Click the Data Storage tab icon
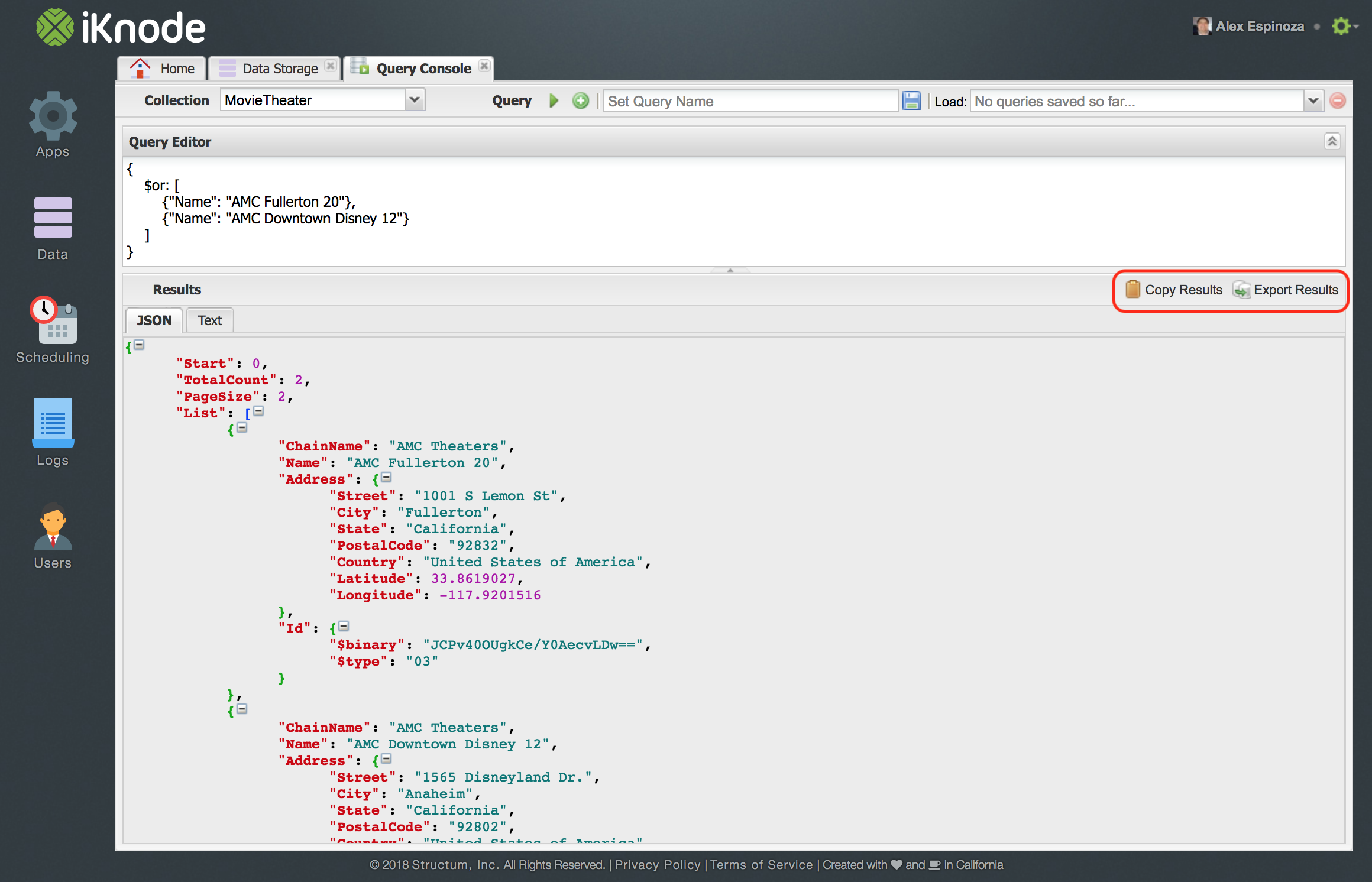Screen dimensions: 1372x882 coord(227,68)
